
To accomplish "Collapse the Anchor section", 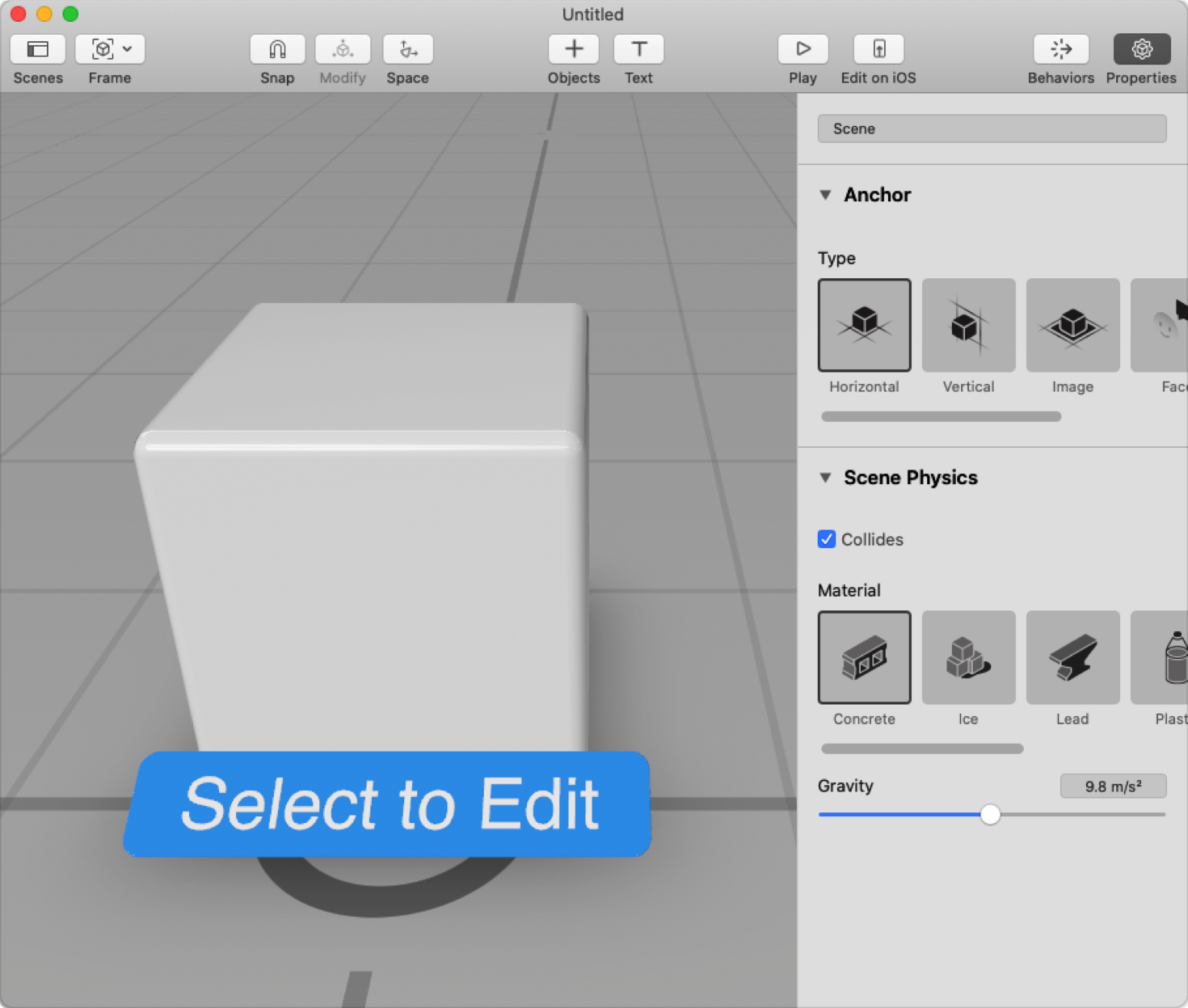I will click(825, 194).
